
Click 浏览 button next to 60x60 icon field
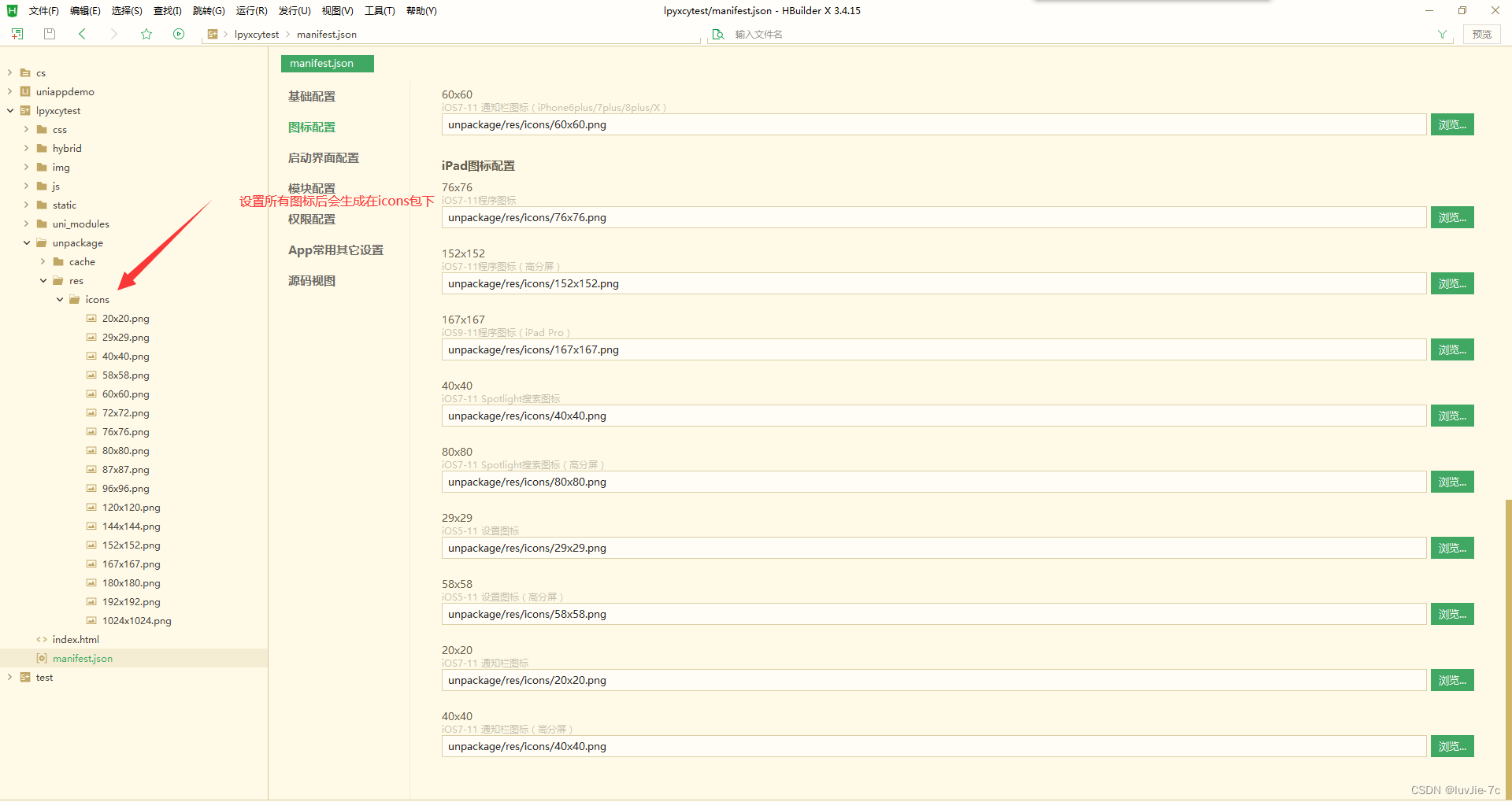coord(1451,124)
